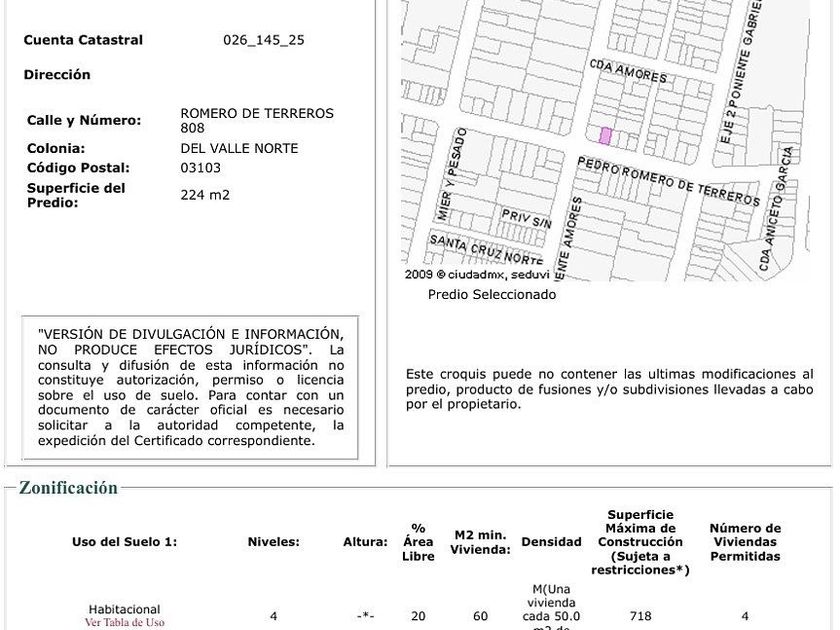Click the address ROMERO DE TERREROS 808
The height and width of the screenshot is (630, 840).
(x=257, y=121)
